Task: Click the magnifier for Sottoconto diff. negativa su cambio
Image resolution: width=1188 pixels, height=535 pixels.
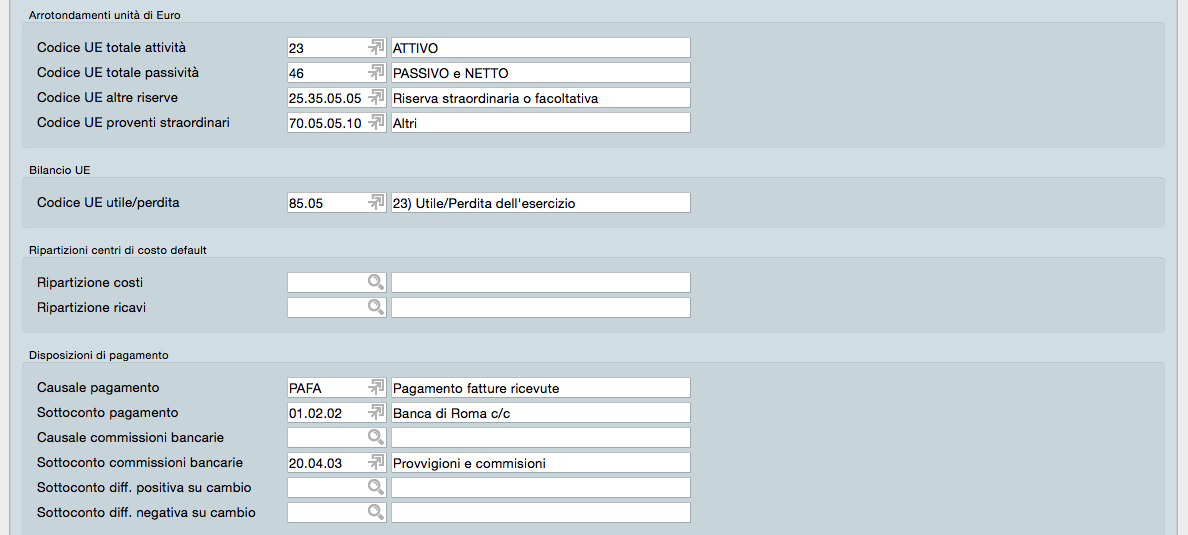Action: tap(376, 513)
